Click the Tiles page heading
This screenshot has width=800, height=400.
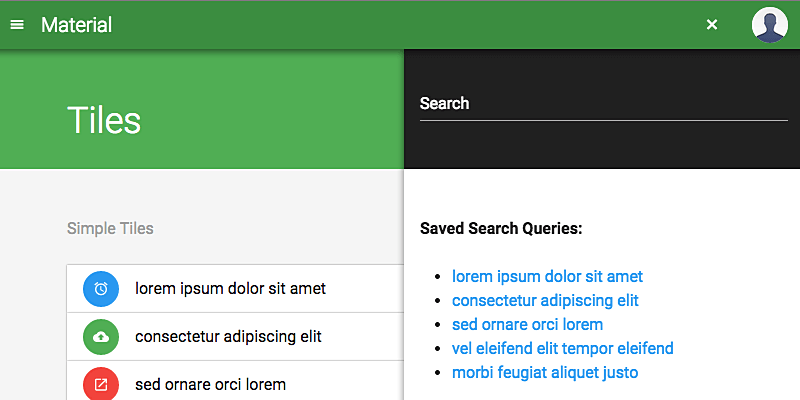(104, 120)
